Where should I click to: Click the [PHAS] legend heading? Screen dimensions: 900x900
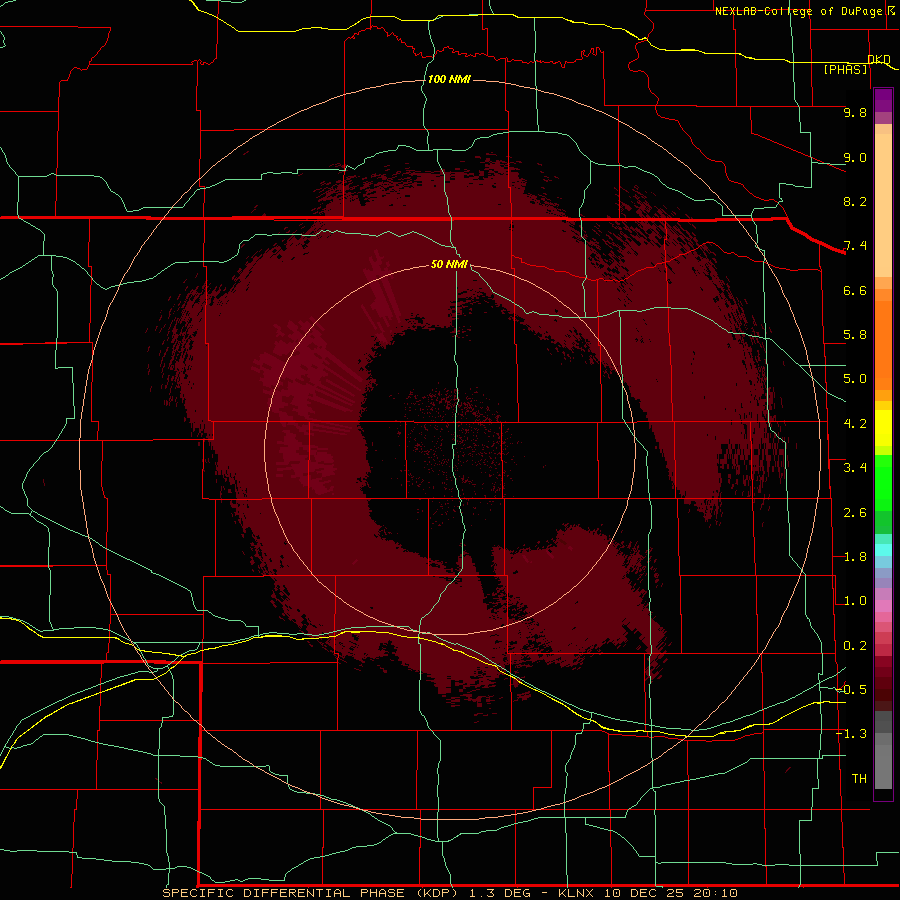[845, 69]
